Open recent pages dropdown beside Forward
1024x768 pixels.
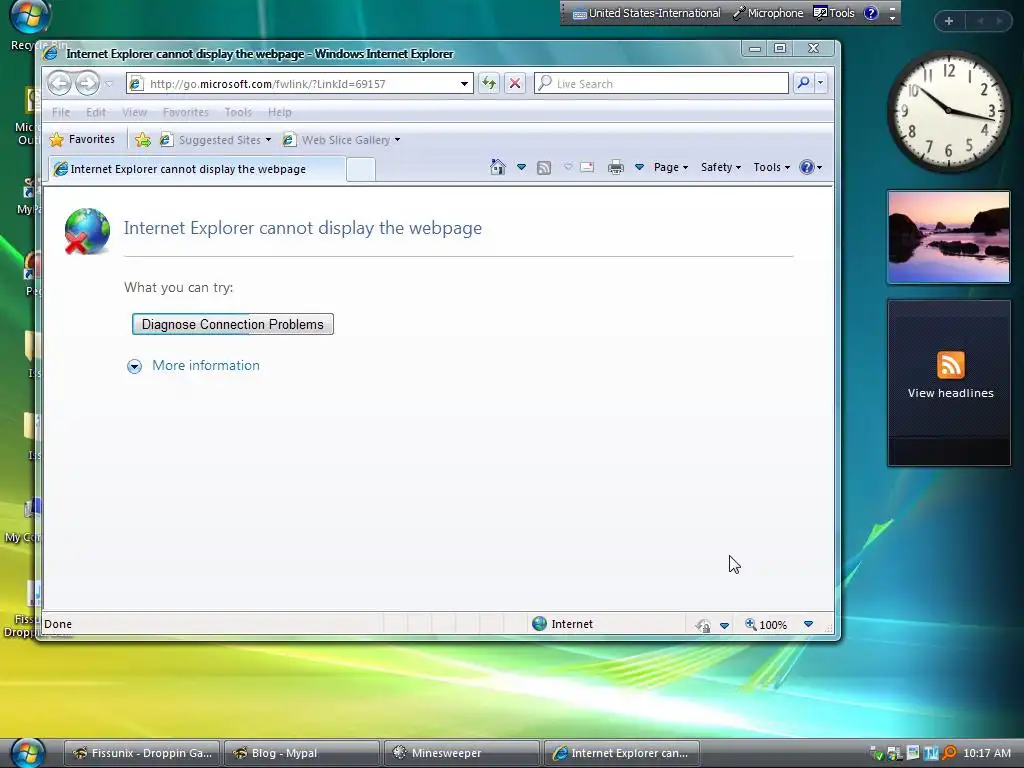click(x=109, y=84)
